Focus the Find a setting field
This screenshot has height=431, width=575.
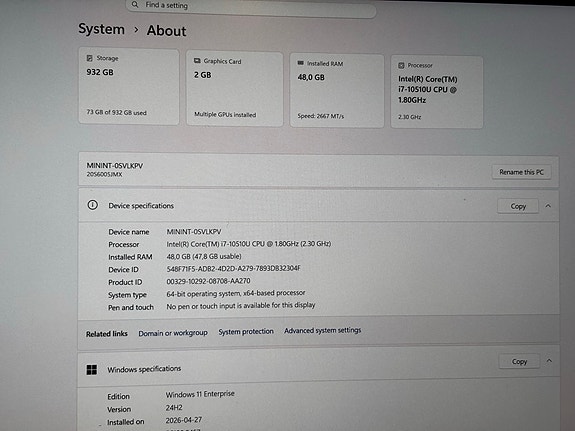coord(251,7)
